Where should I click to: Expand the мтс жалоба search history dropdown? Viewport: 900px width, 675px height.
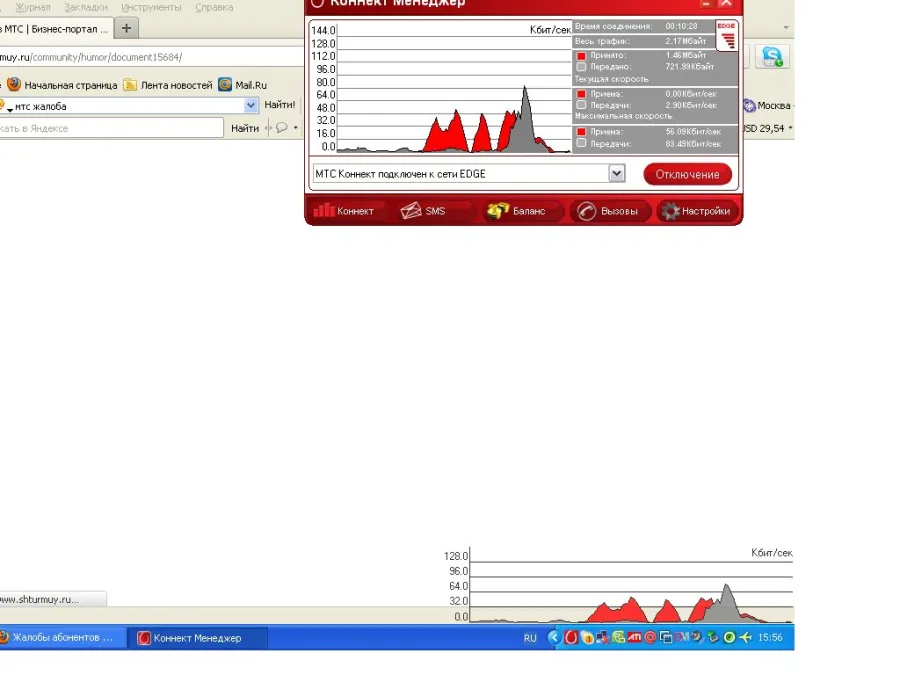click(250, 106)
